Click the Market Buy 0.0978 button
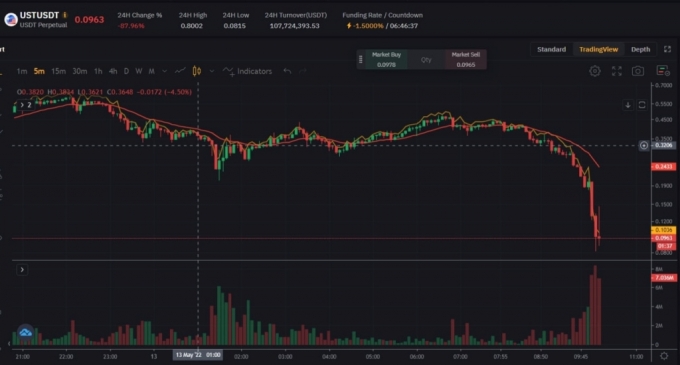Image resolution: width=680 pixels, height=365 pixels. [x=386, y=60]
